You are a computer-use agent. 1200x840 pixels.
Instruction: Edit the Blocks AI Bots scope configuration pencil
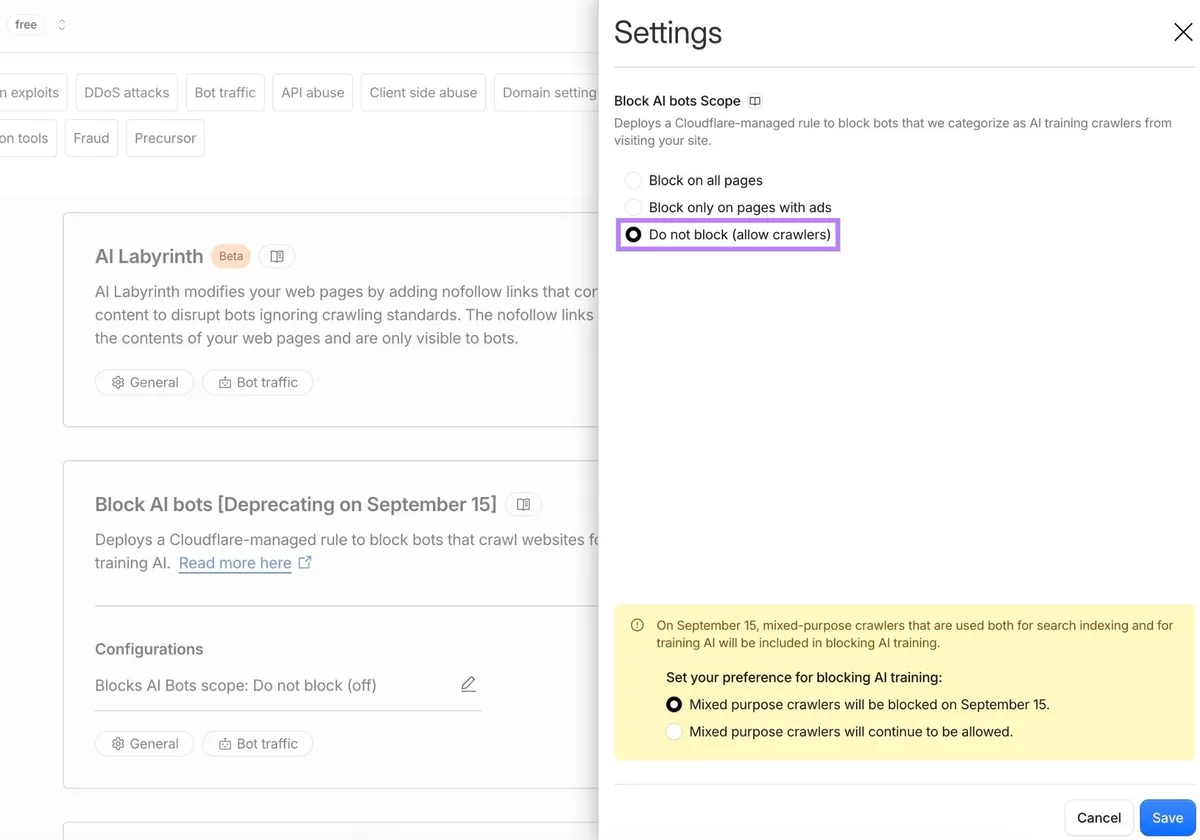coord(468,685)
